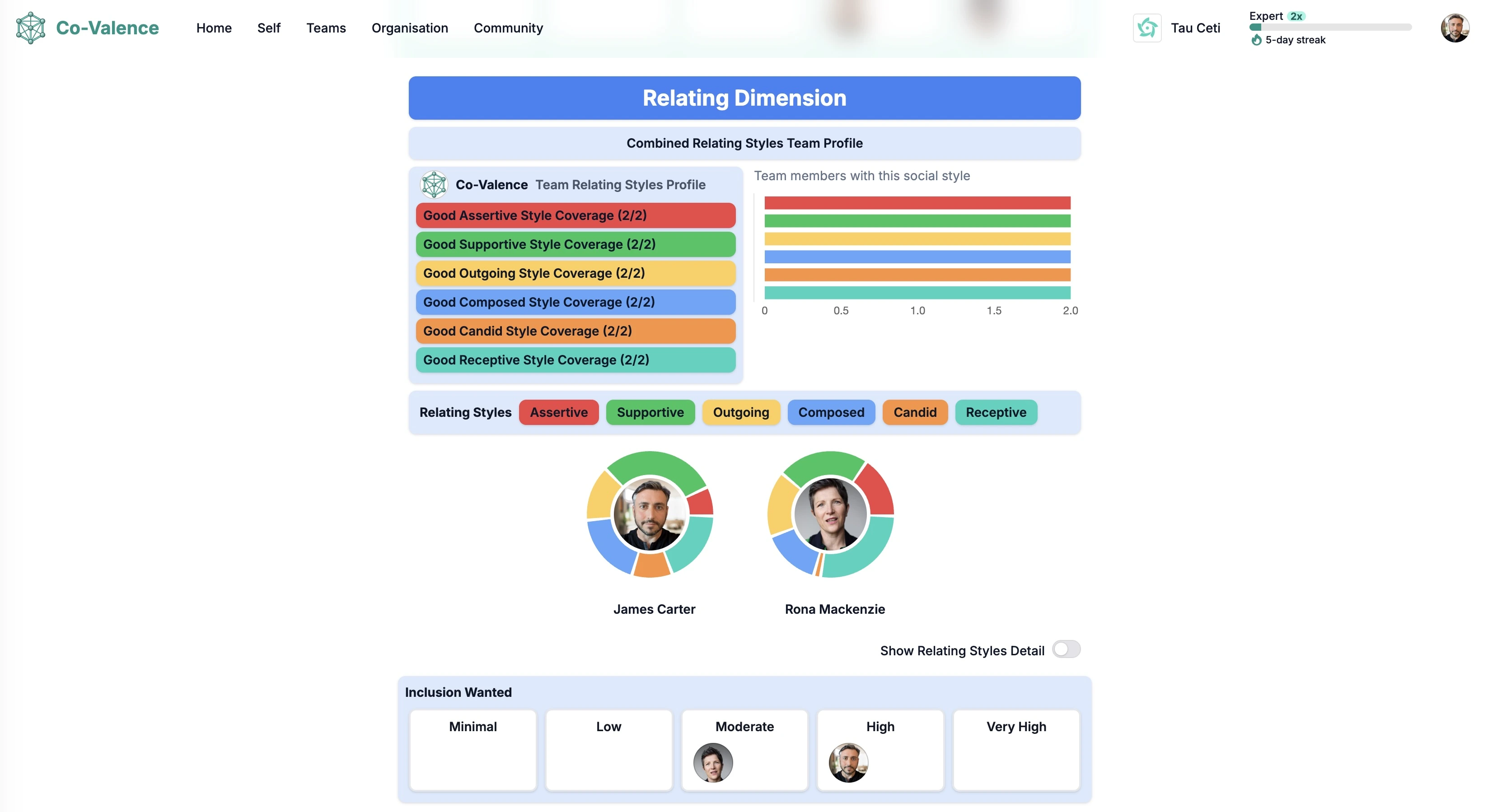Click the Very High inclusion box
Image resolution: width=1488 pixels, height=812 pixels.
coord(1016,750)
